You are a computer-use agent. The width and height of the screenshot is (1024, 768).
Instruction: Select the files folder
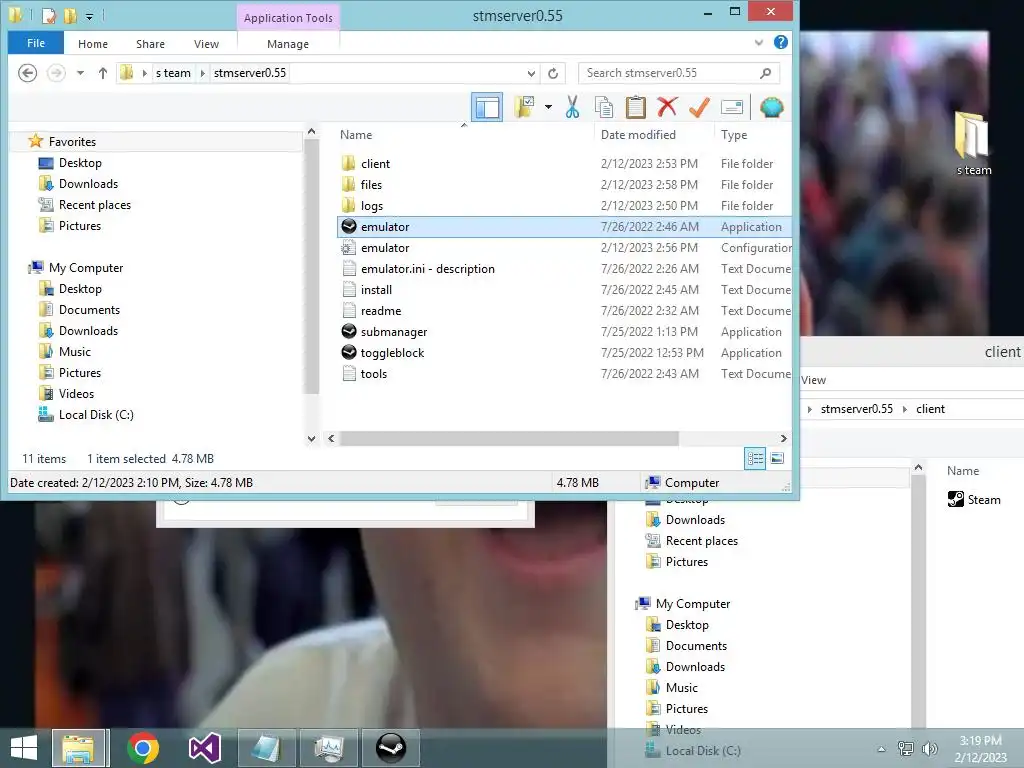[x=371, y=184]
